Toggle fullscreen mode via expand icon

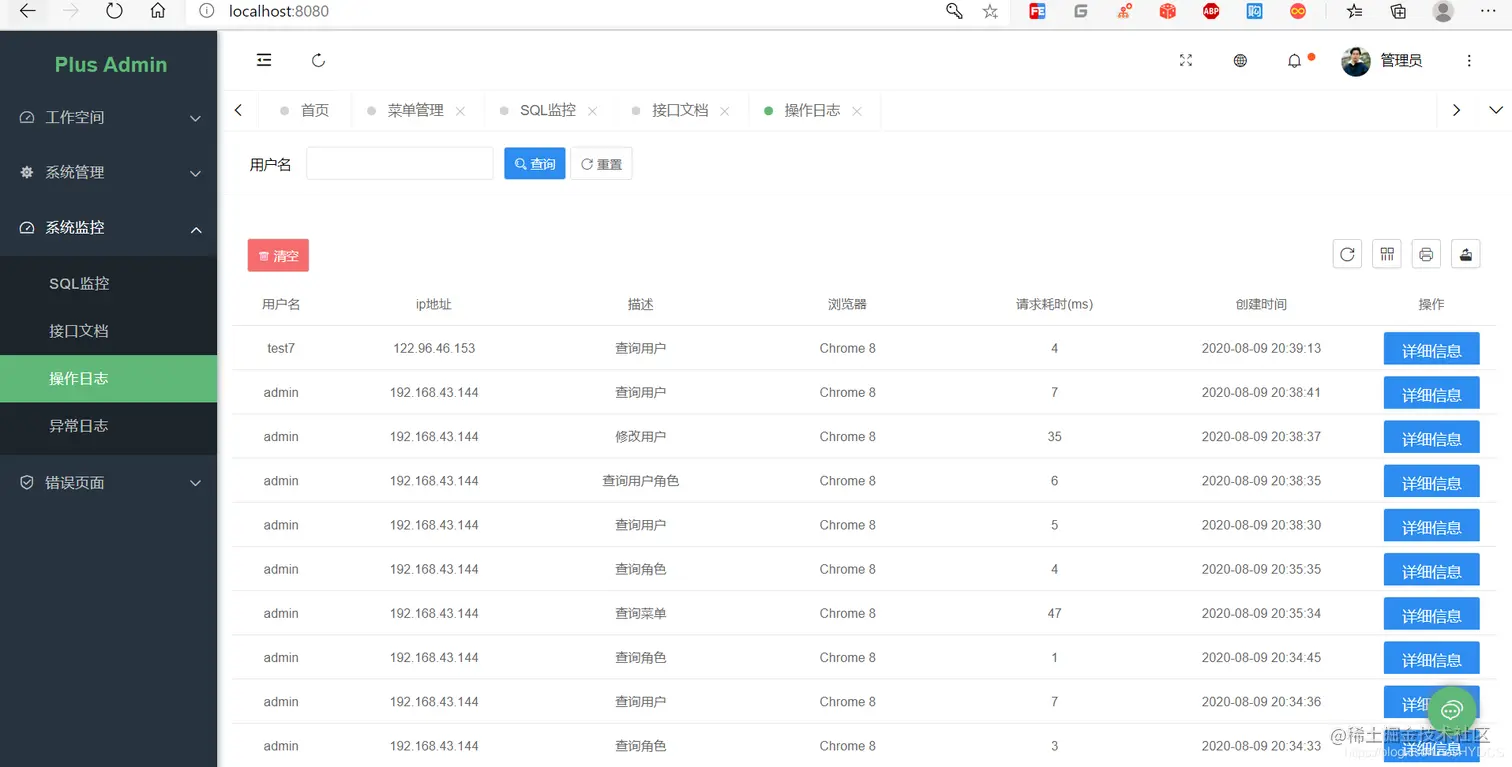click(x=1185, y=60)
